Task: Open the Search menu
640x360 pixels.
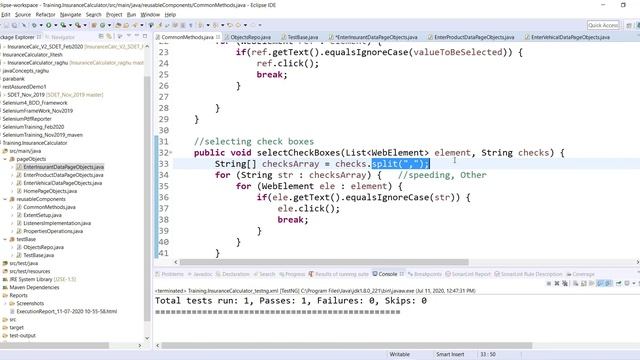Action: [x=93, y=15]
